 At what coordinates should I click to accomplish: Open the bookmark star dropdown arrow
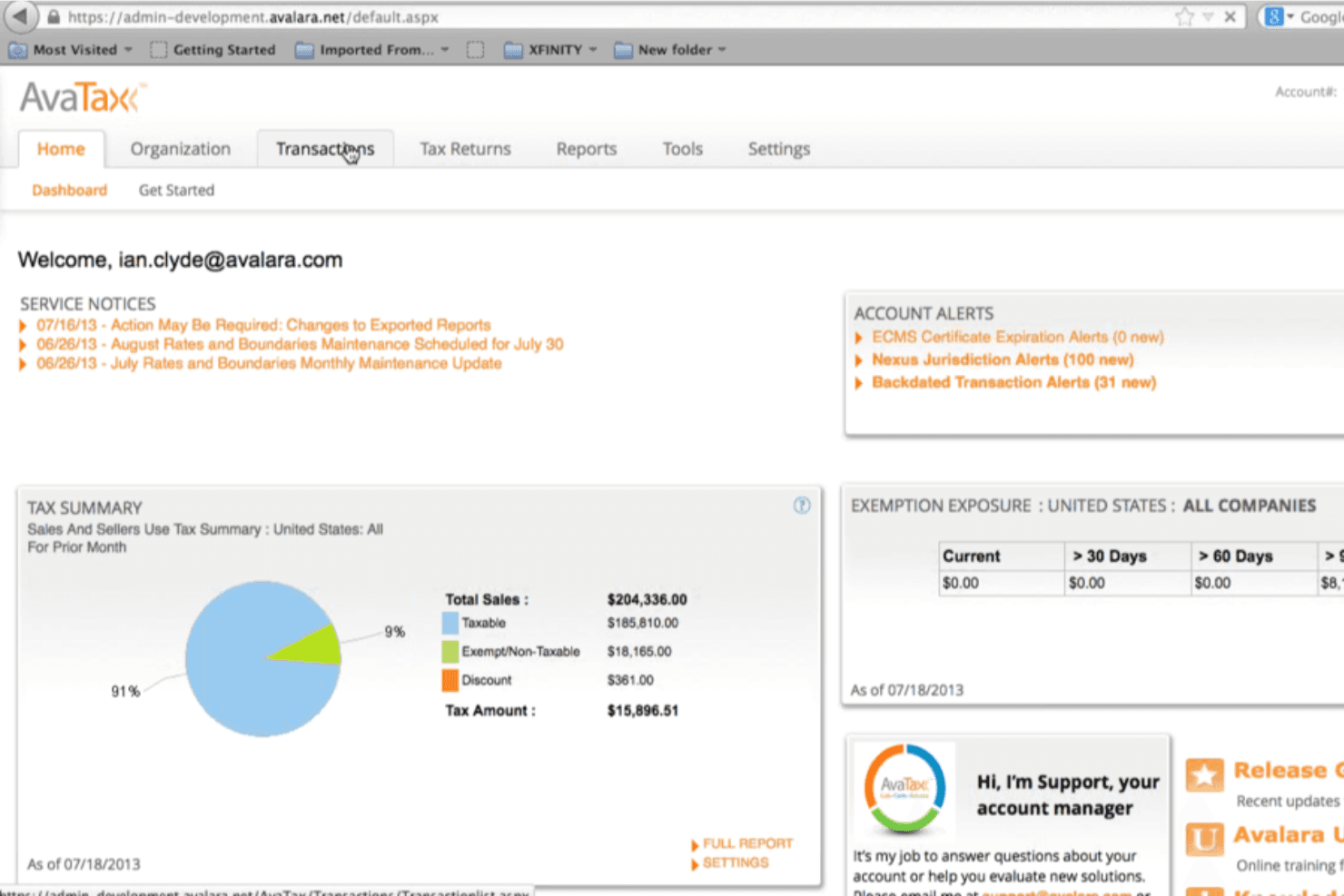(1208, 16)
